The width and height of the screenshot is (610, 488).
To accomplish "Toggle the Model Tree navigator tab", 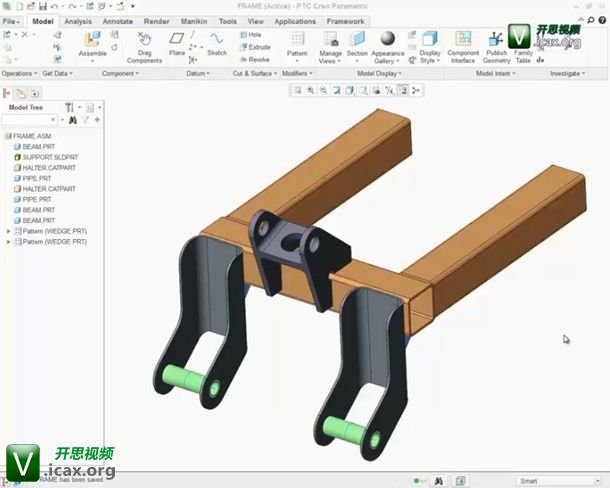I will click(x=7, y=93).
